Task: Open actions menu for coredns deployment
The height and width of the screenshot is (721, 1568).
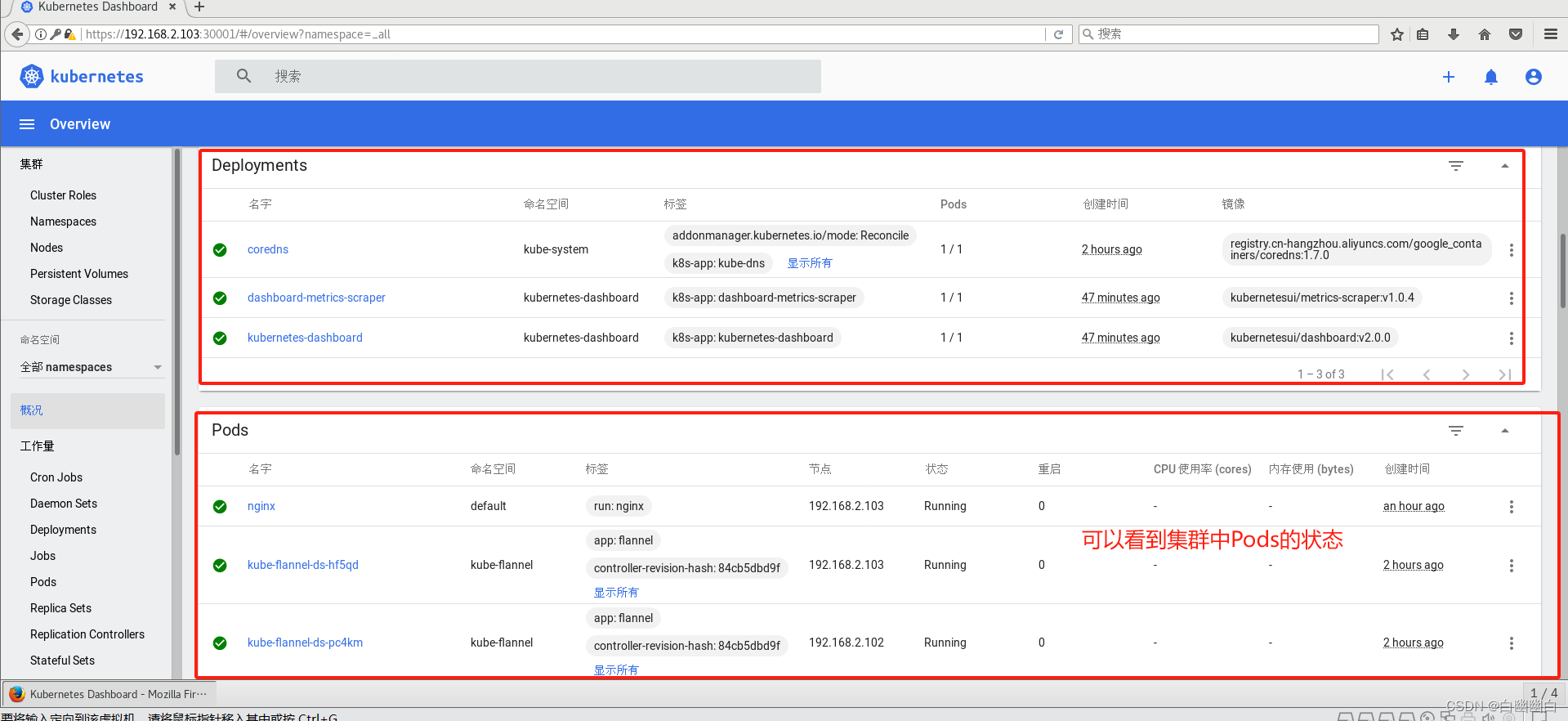Action: tap(1511, 250)
